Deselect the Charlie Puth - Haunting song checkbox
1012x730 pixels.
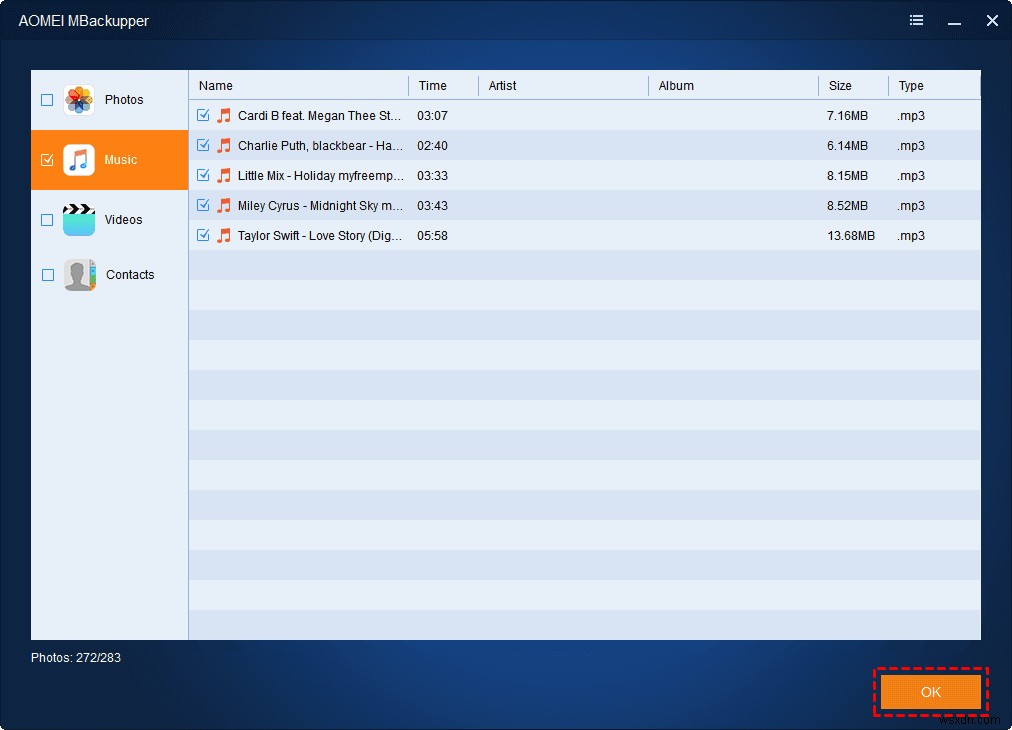point(204,145)
